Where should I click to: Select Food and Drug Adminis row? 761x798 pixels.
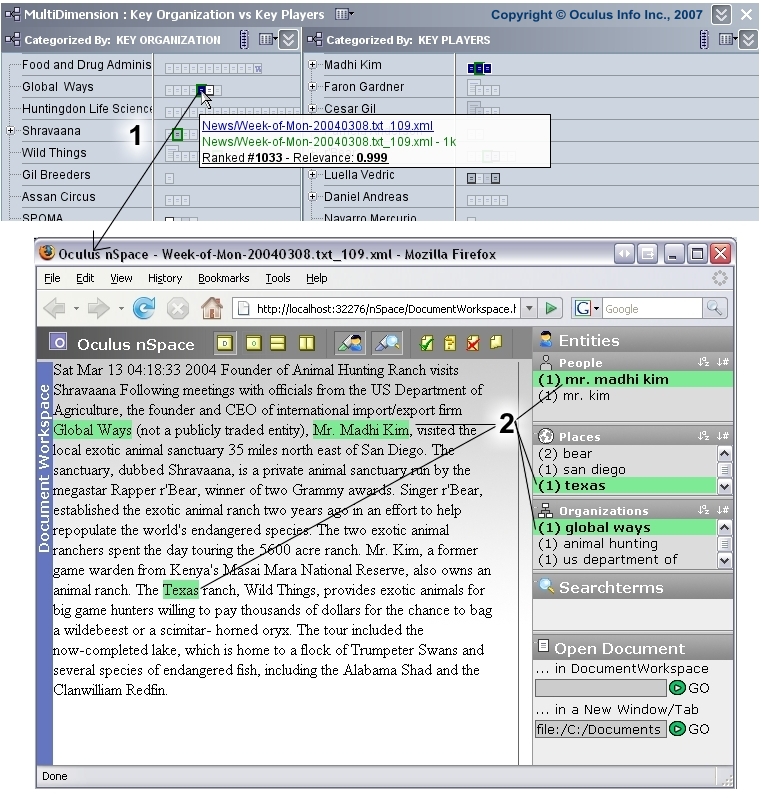coord(87,65)
